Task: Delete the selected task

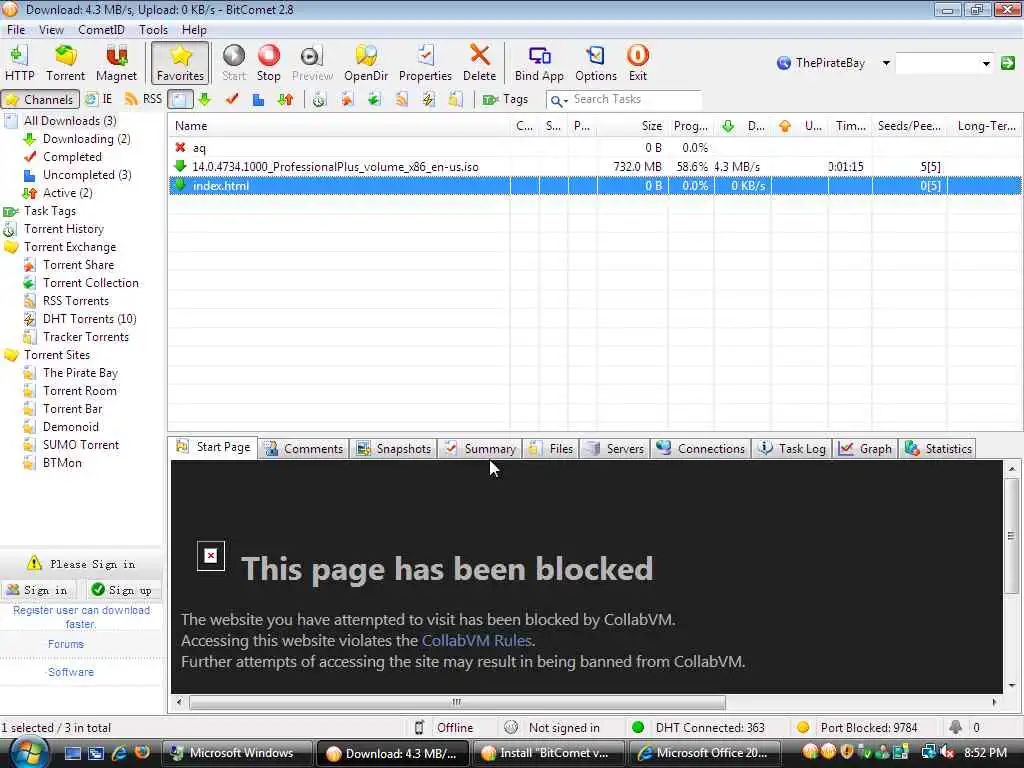Action: (x=479, y=63)
